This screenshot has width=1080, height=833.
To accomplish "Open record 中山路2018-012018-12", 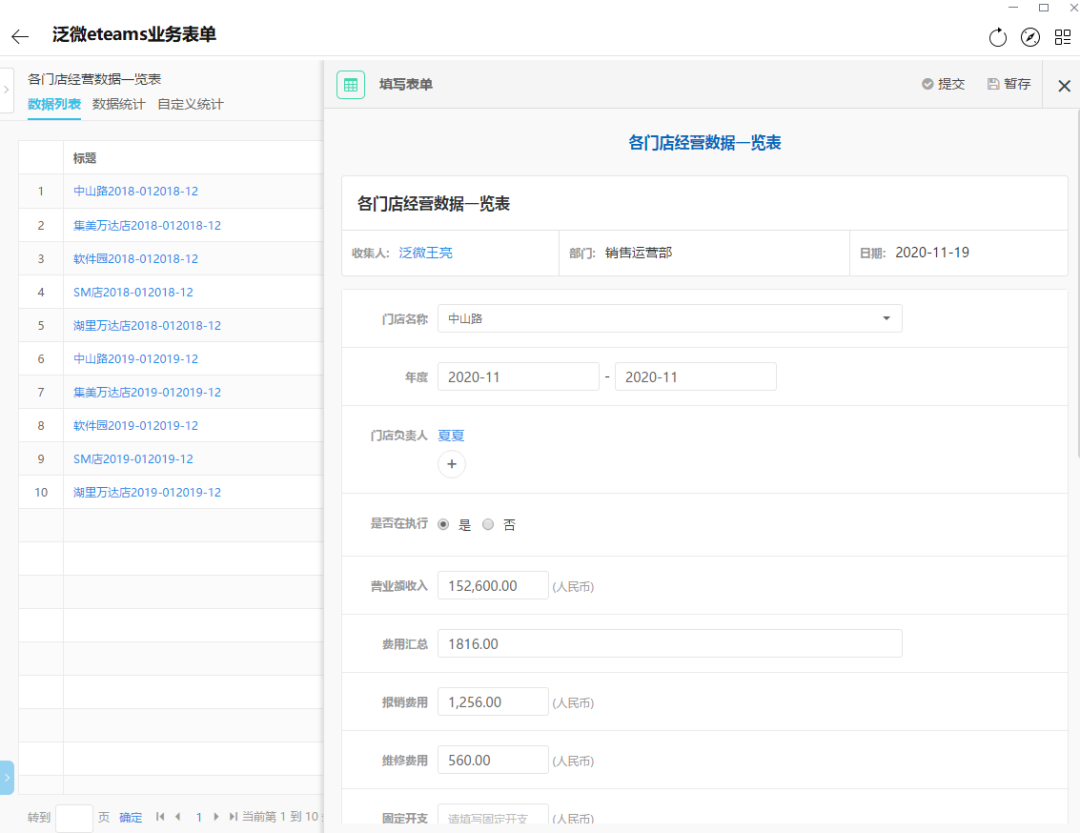I will (136, 191).
